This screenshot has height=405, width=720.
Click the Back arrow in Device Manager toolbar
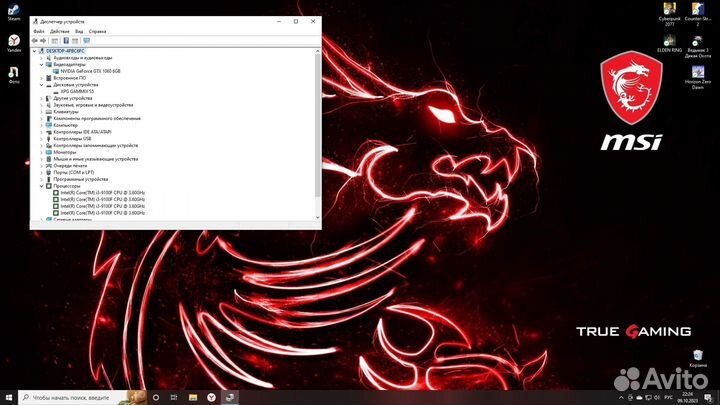(36, 40)
